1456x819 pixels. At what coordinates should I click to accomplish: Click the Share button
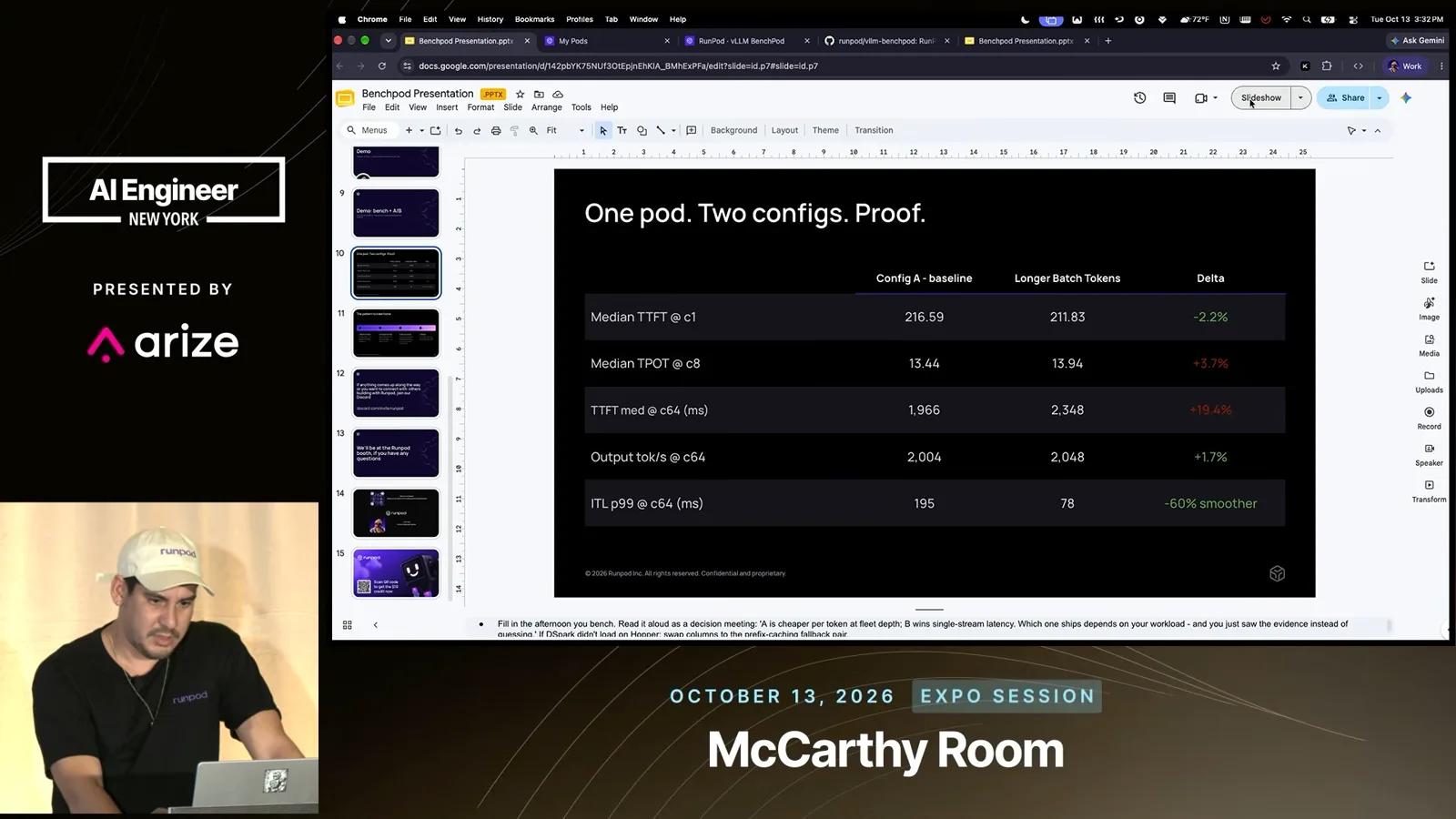pyautogui.click(x=1345, y=97)
